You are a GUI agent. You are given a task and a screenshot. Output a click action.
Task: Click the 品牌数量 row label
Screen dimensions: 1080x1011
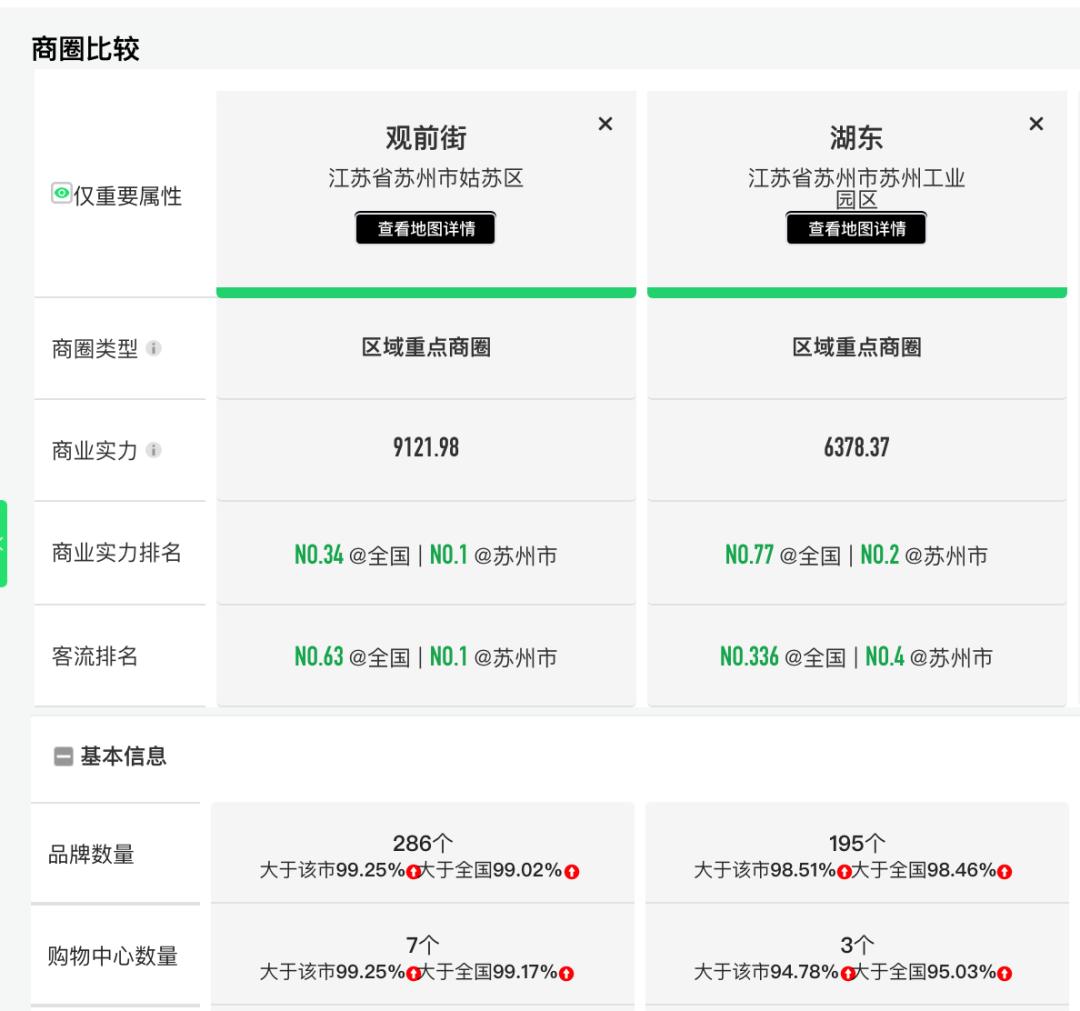tap(91, 855)
